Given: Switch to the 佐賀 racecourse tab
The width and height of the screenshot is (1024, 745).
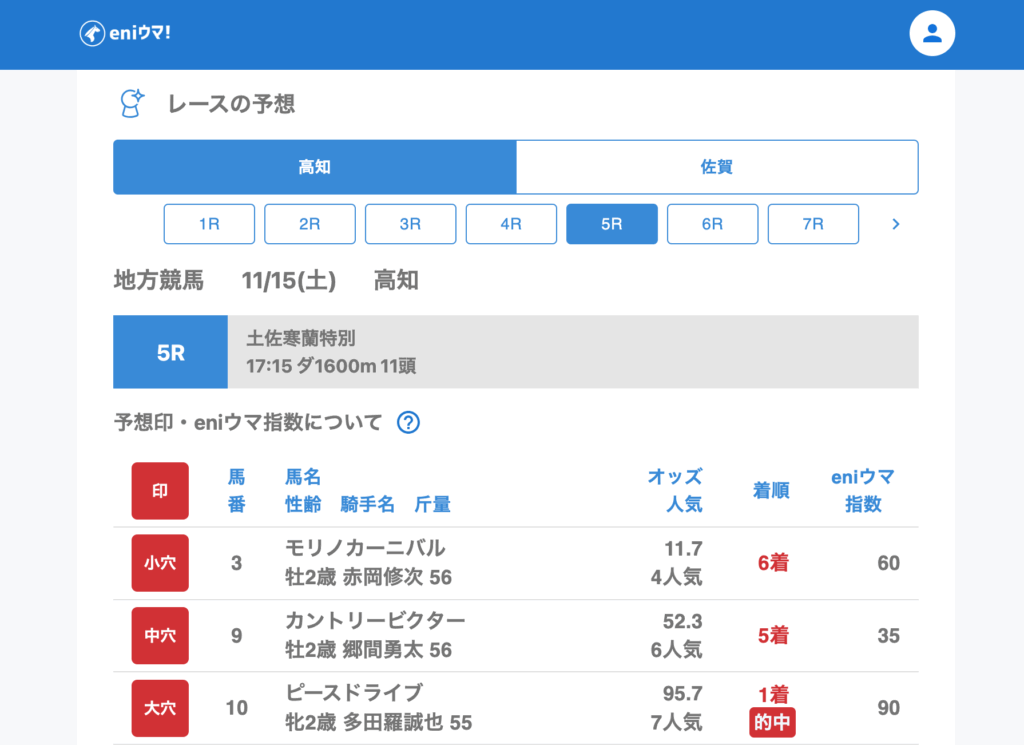Looking at the screenshot, I should pyautogui.click(x=717, y=167).
